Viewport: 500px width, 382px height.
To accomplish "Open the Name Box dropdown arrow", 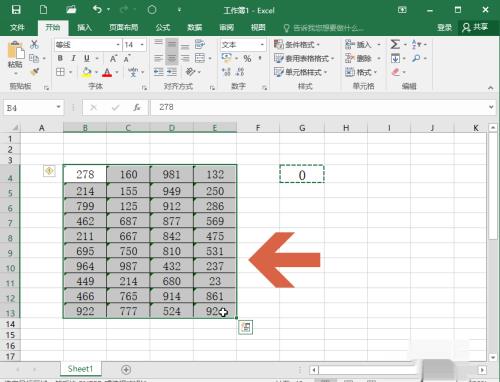I will pos(58,107).
